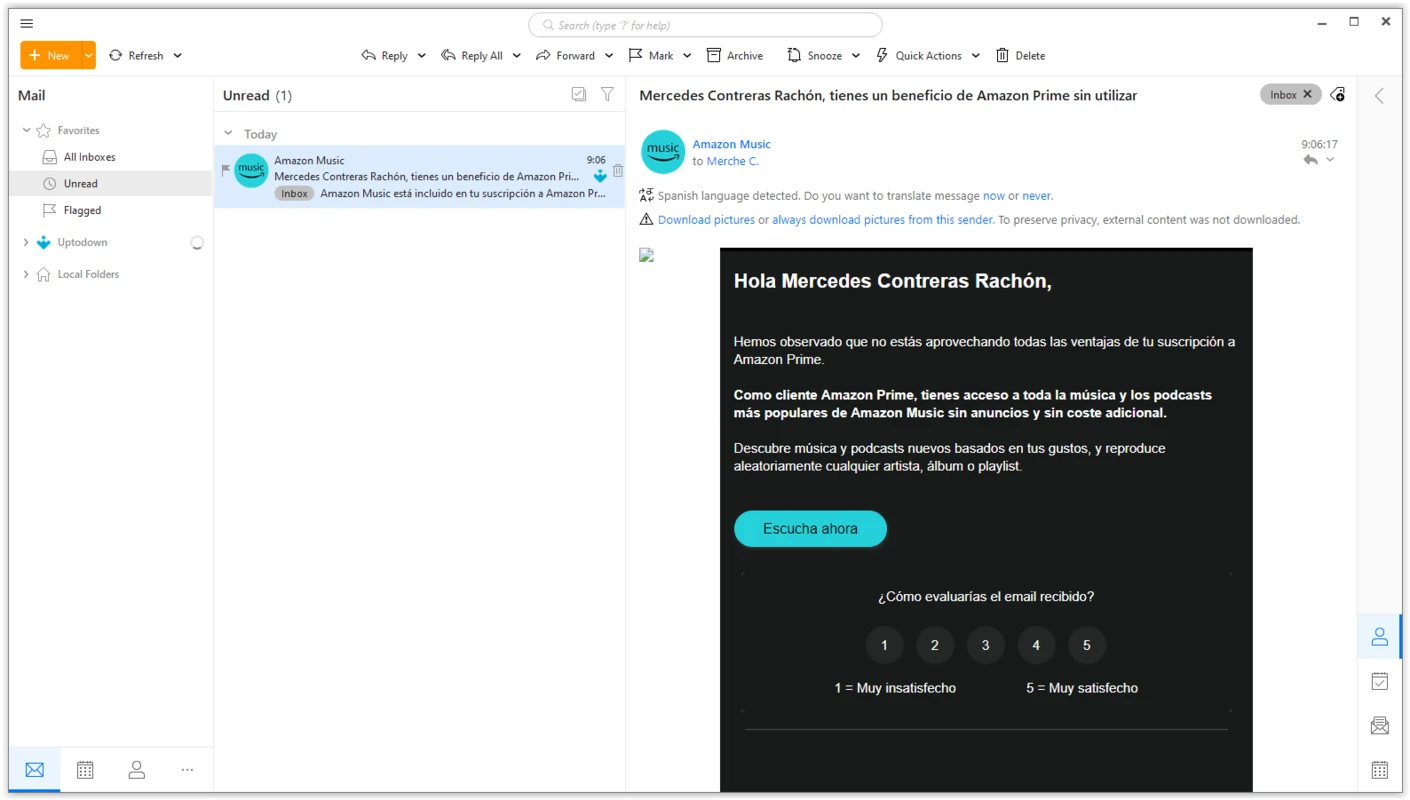Open the agenda checklist icon in right sidebar
This screenshot has width=1410, height=800.
point(1379,681)
